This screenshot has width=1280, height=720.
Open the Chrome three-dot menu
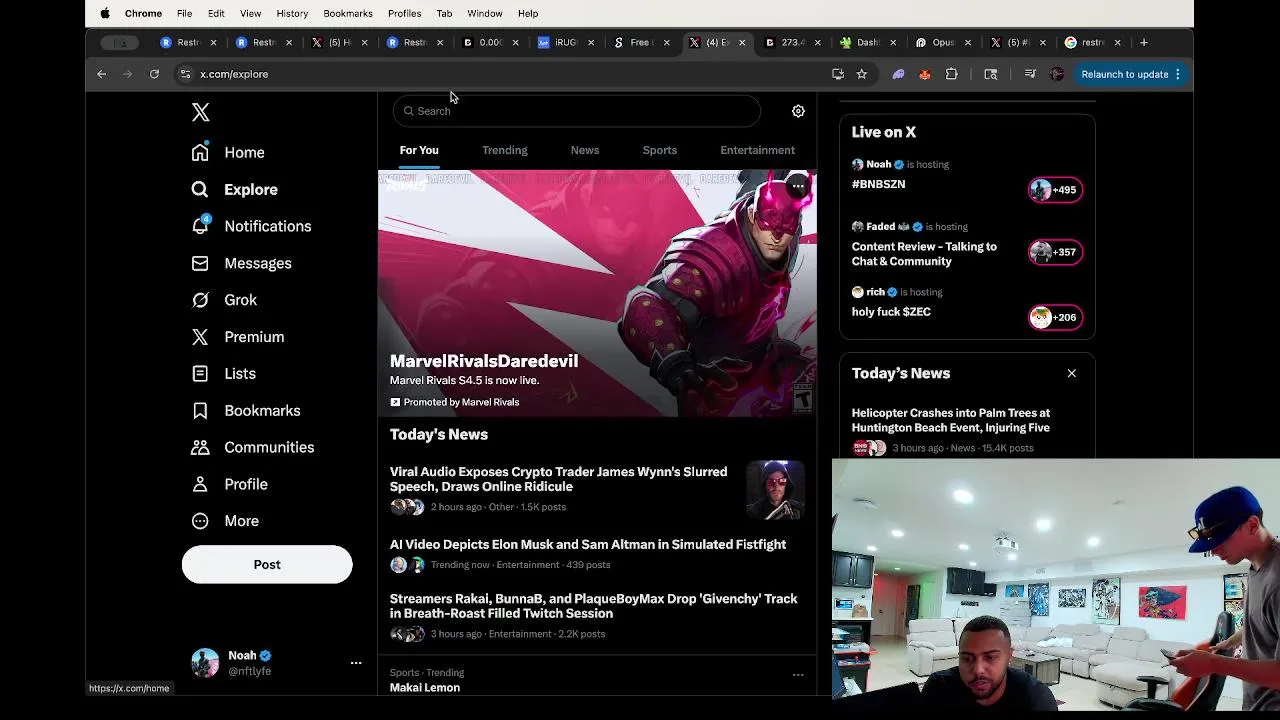(x=1178, y=74)
